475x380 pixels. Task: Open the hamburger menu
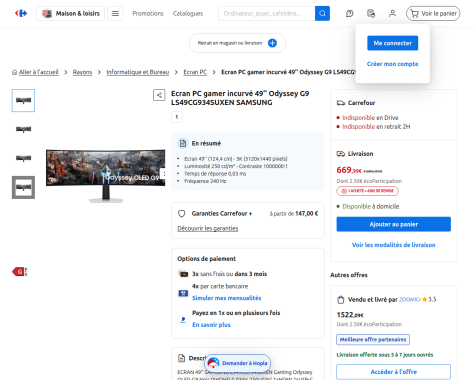tap(115, 13)
